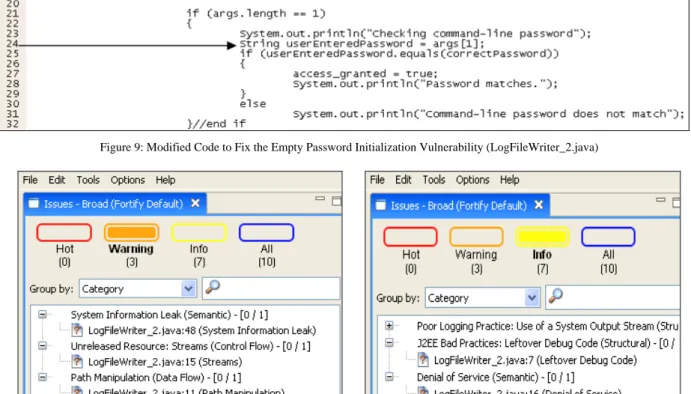
Task: Click code line 24 String userEnteredPassword
Action: (361, 44)
